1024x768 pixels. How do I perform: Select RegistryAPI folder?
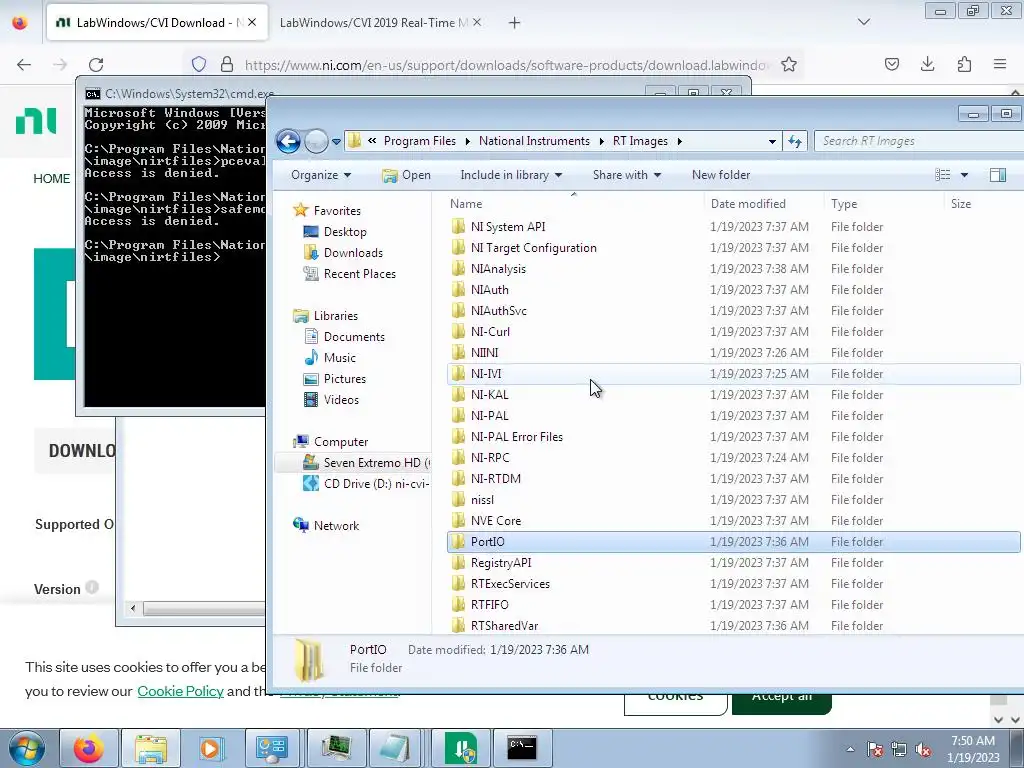501,563
